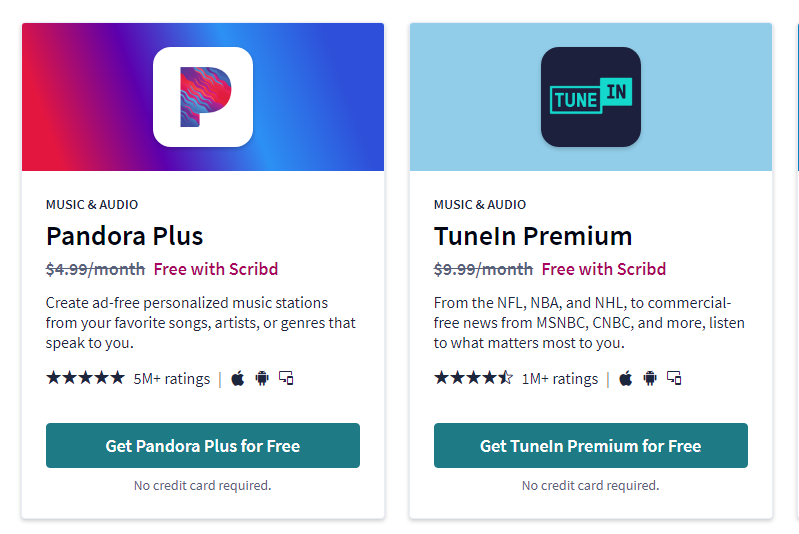This screenshot has width=799, height=534.
Task: Click the Android icon under TuneIn Premium
Action: [650, 378]
